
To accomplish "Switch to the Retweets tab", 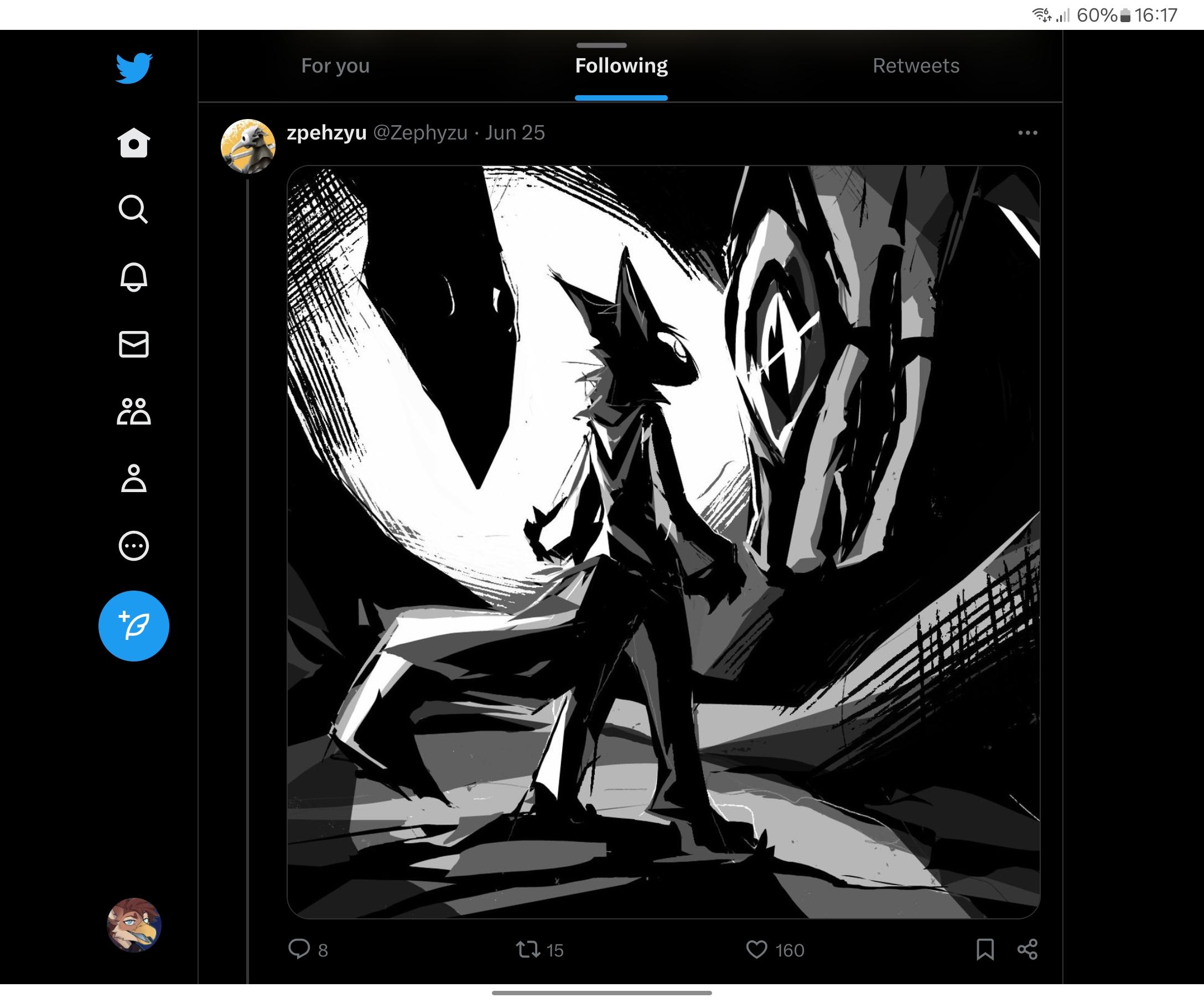I will click(916, 66).
